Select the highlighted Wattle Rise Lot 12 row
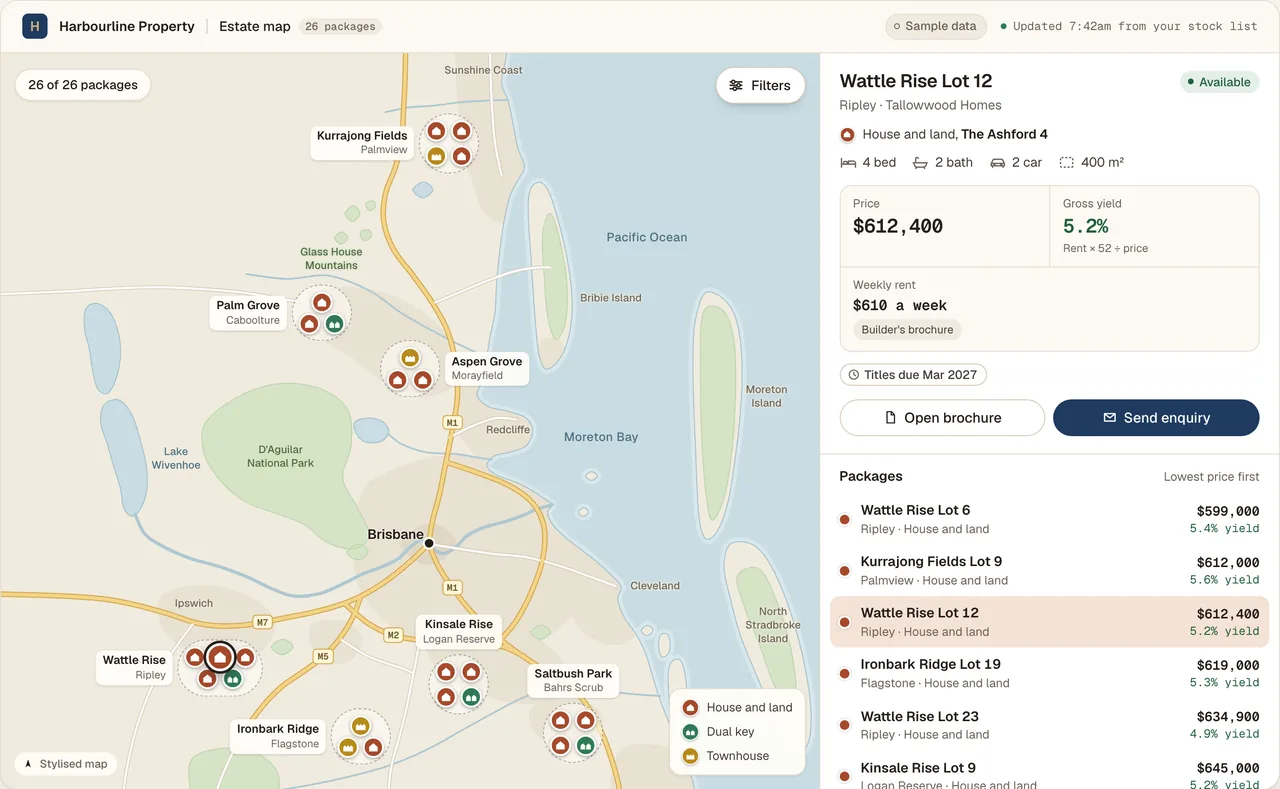Image resolution: width=1280 pixels, height=789 pixels. point(1050,622)
